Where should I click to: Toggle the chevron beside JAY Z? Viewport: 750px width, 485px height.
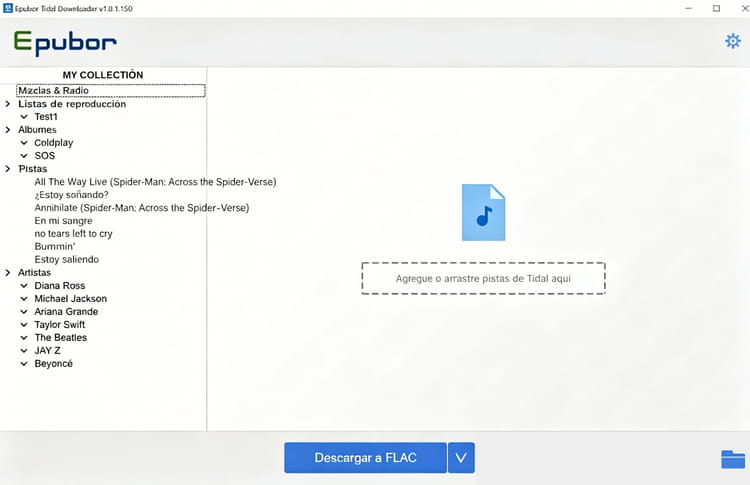(x=24, y=351)
